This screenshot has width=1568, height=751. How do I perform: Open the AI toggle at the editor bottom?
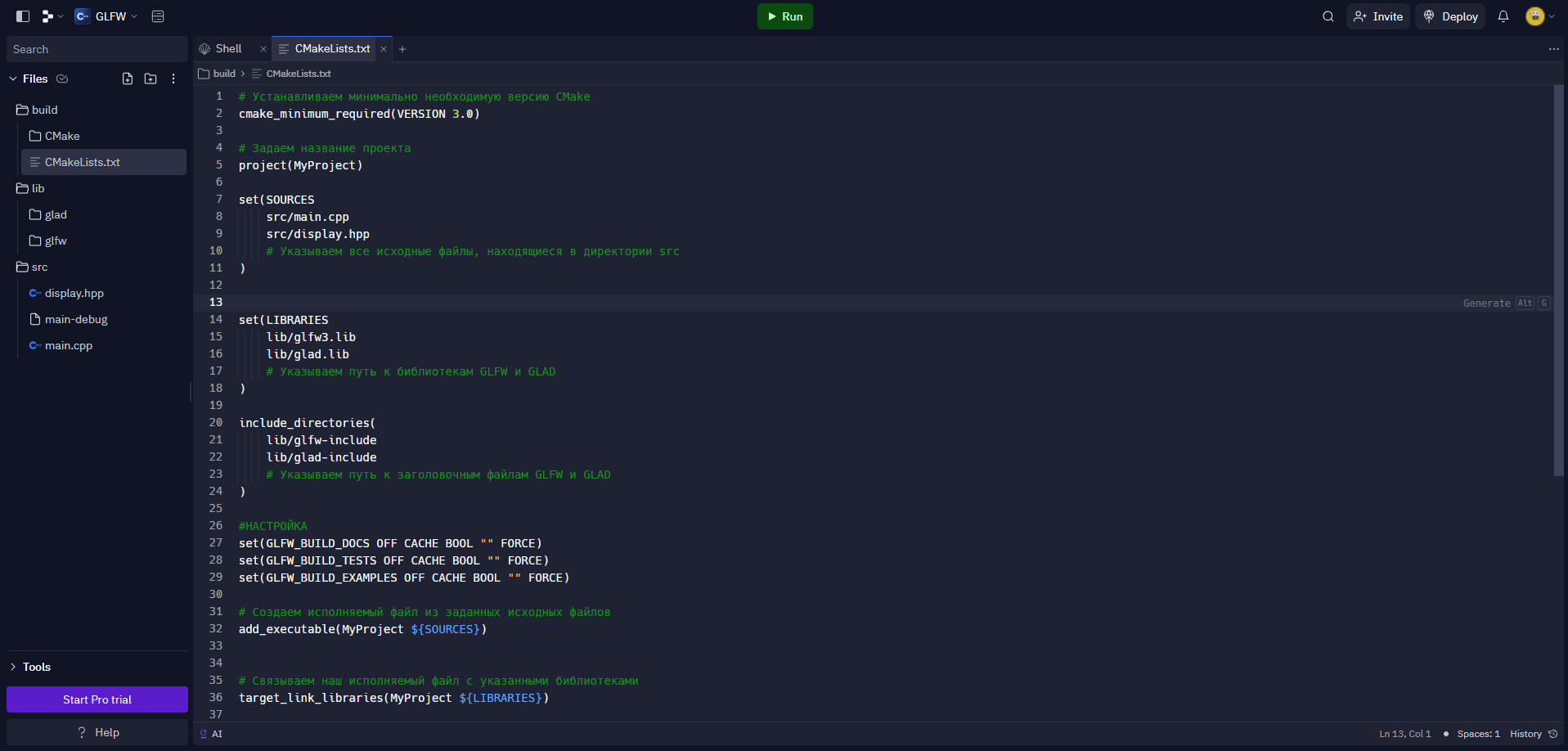[211, 734]
